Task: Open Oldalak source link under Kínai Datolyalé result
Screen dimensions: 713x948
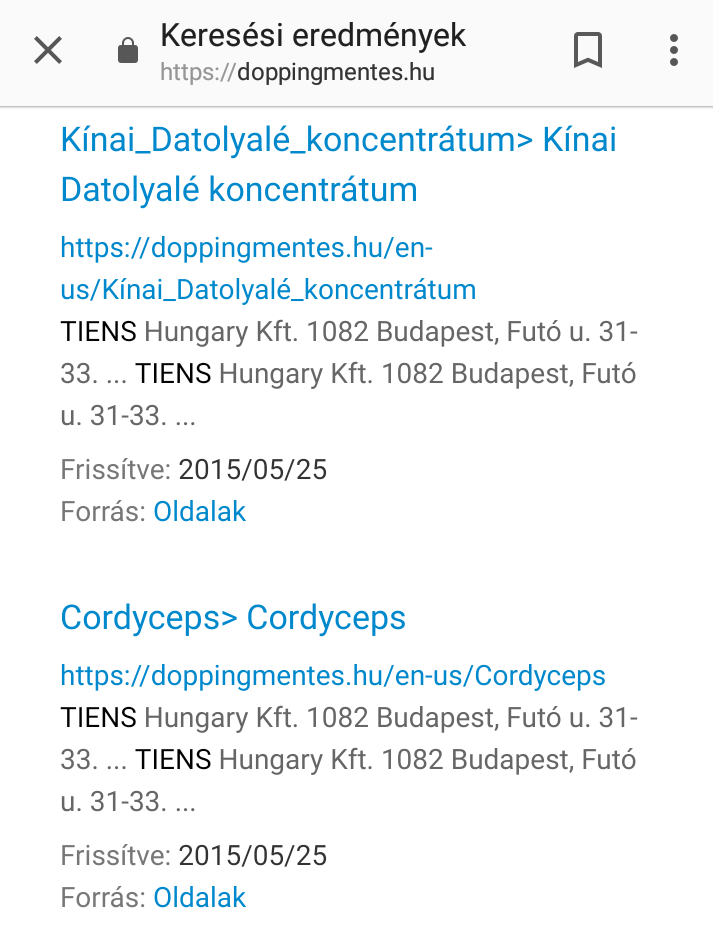Action: [200, 511]
